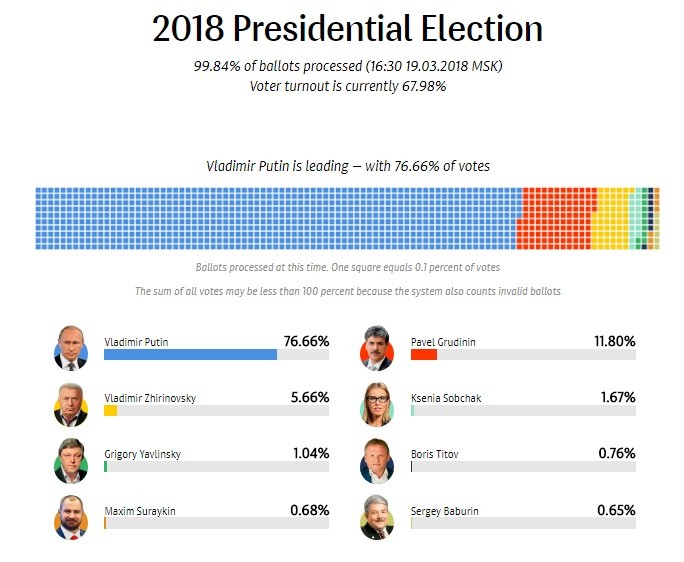Select the Vladimir Putin candidate name

coord(136,342)
